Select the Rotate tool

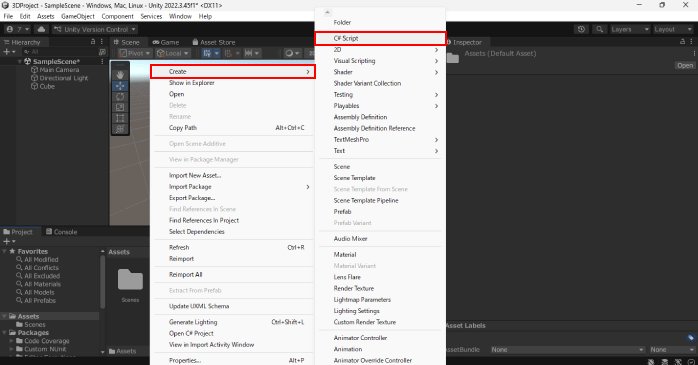120,97
